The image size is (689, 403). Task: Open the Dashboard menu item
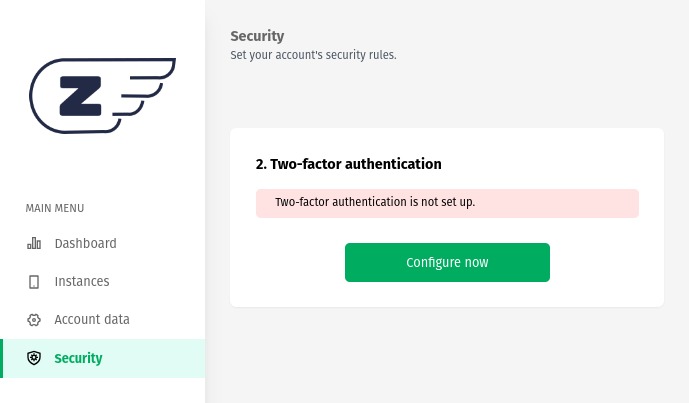click(x=85, y=243)
